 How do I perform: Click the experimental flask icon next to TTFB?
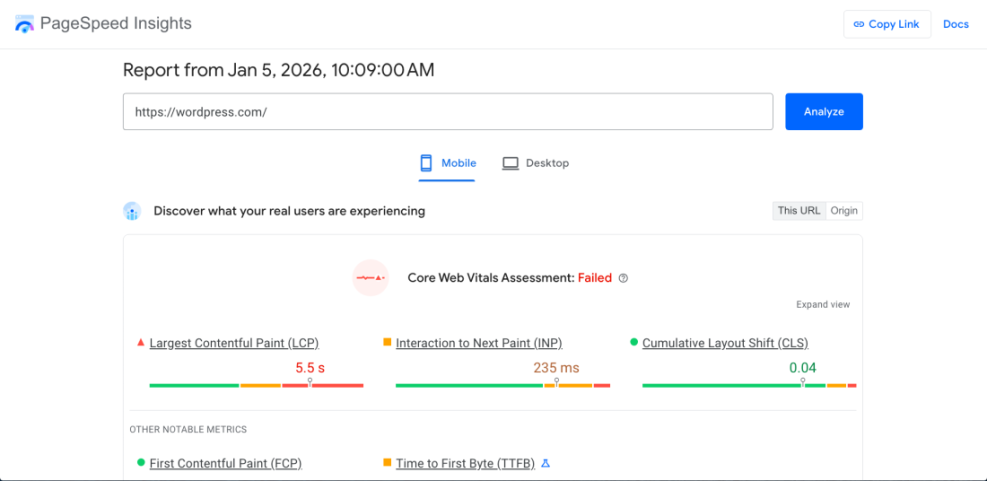(x=546, y=463)
